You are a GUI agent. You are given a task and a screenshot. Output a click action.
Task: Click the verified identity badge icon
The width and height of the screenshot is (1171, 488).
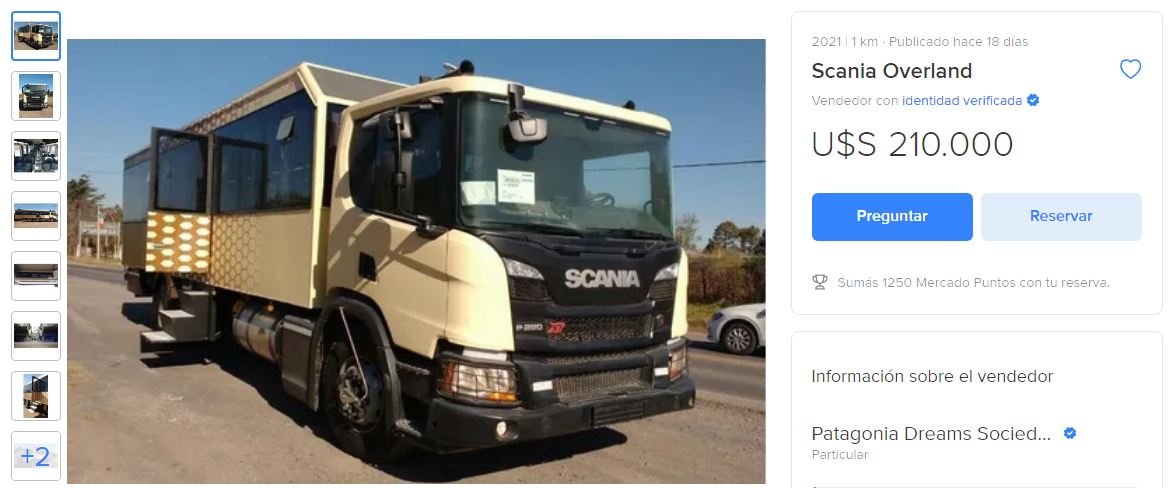[1033, 100]
